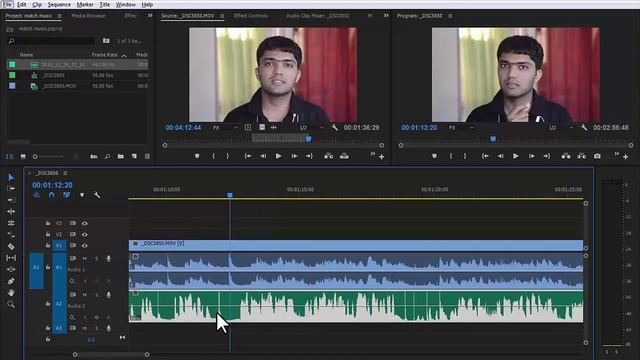Toggle lock on V1 track

(x=48, y=245)
